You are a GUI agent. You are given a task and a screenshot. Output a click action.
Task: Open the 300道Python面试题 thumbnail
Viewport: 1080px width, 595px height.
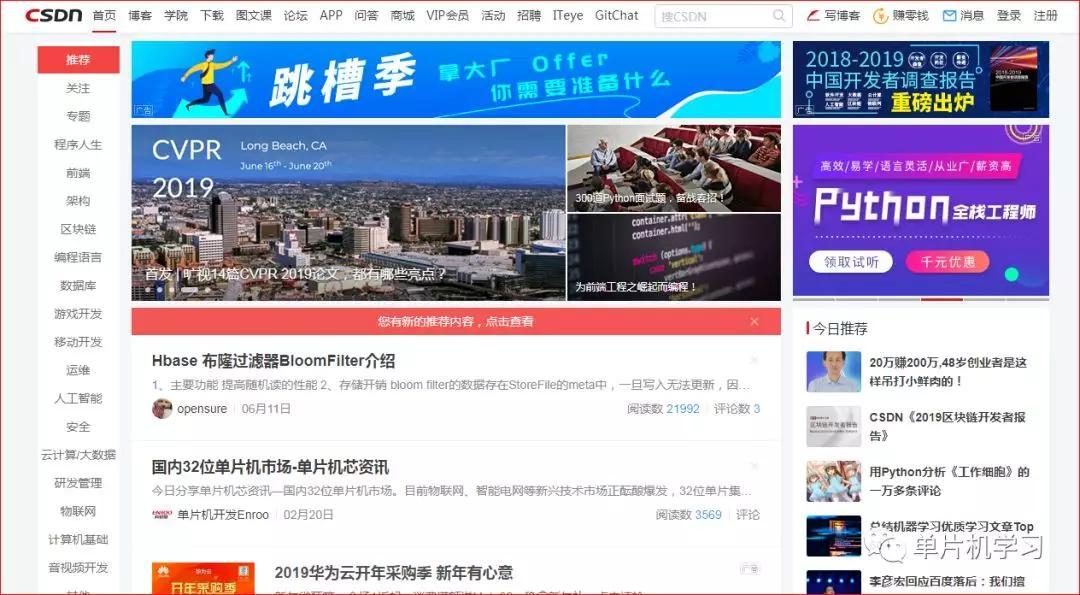pos(674,168)
